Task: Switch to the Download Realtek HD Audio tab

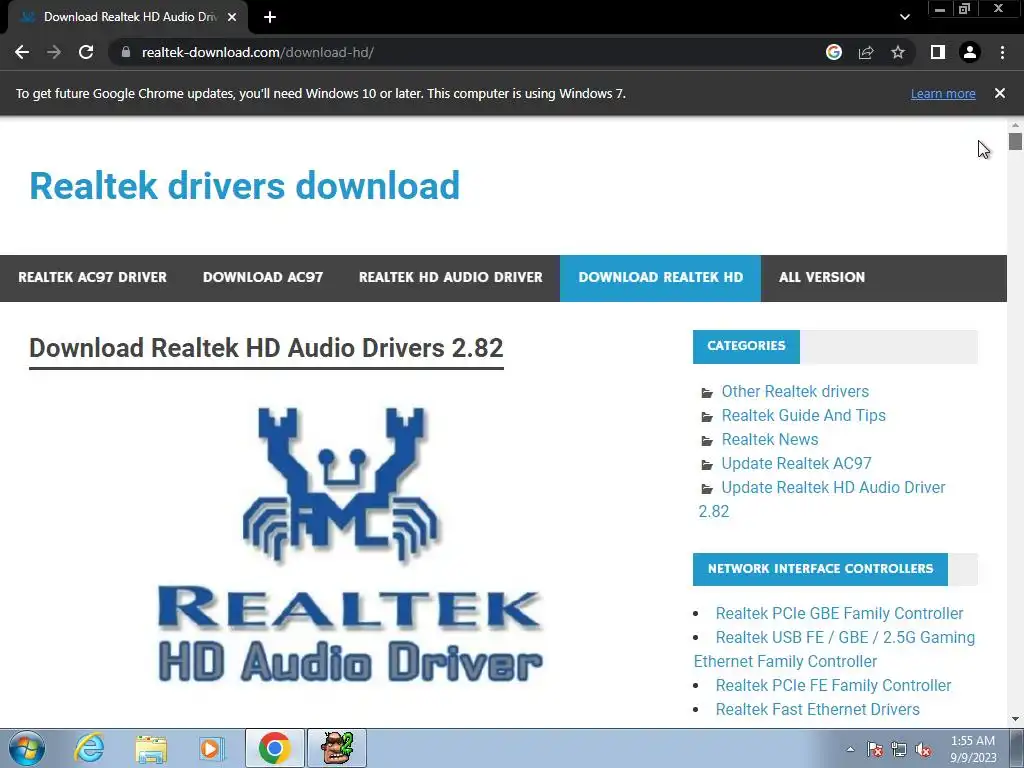Action: point(128,17)
